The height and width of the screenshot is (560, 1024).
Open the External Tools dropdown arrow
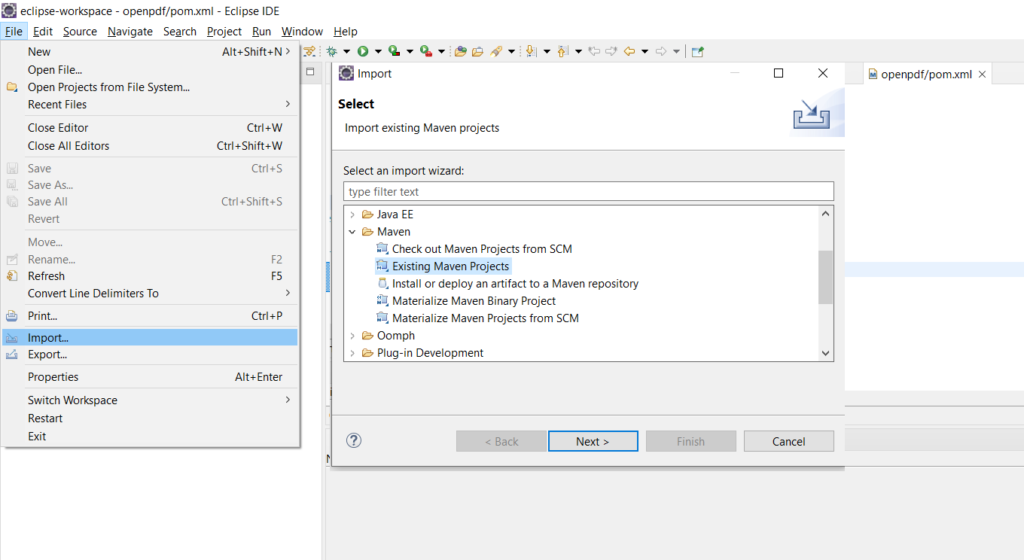[441, 52]
